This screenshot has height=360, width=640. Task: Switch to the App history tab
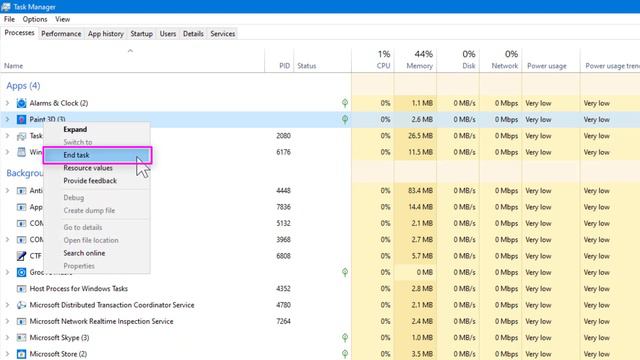106,34
